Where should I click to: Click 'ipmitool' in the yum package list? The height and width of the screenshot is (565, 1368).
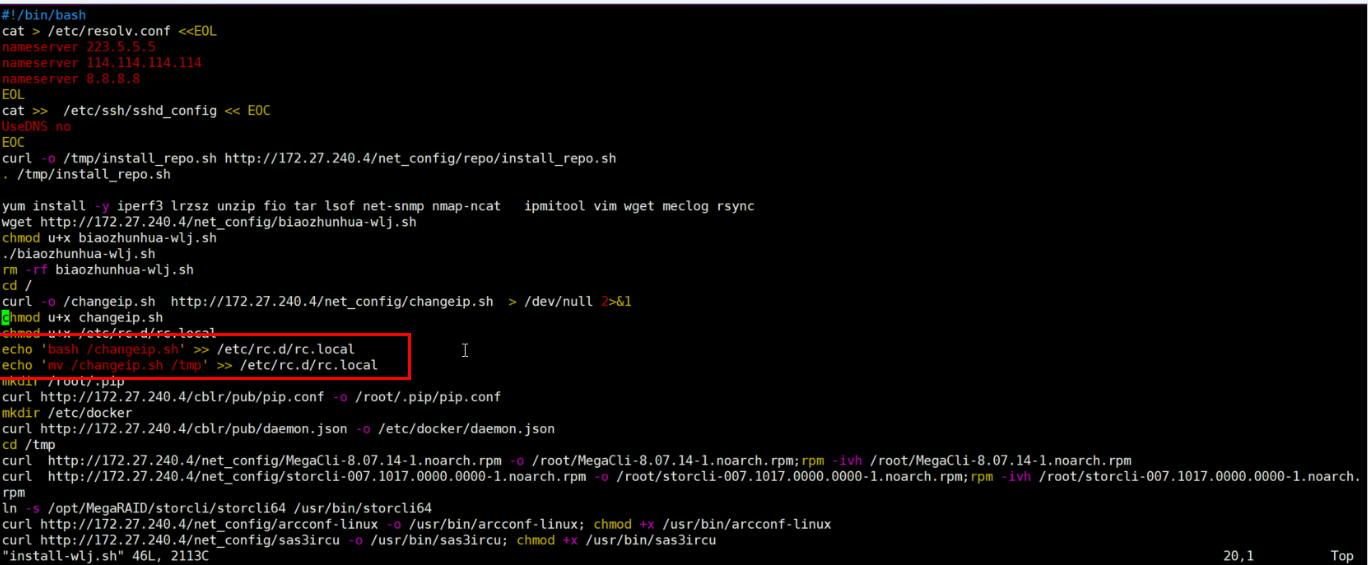point(554,206)
